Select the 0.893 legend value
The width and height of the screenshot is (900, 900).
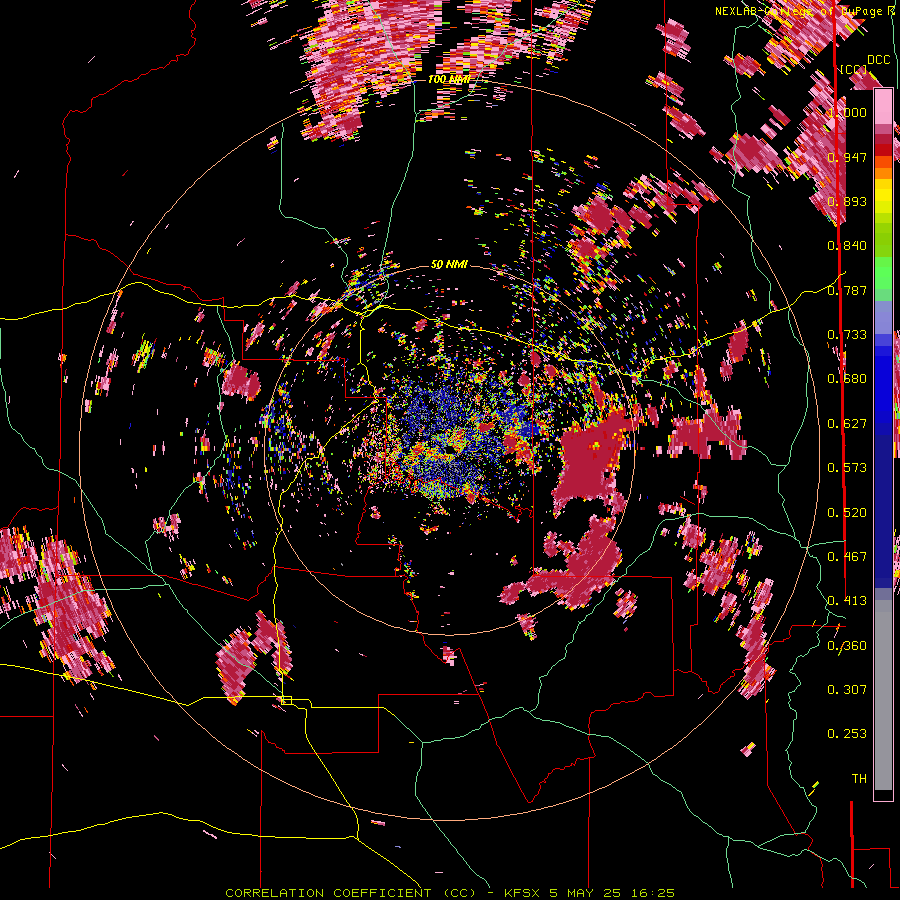point(847,201)
